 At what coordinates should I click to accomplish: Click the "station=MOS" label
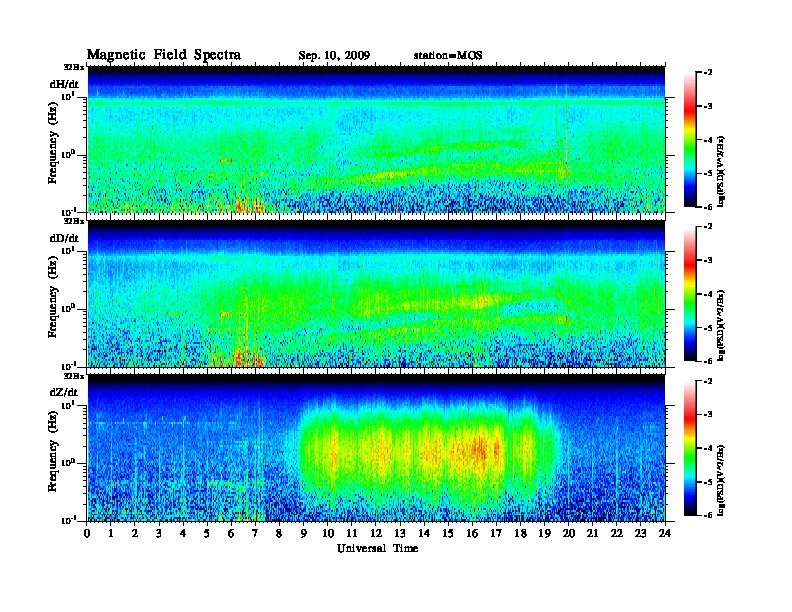point(448,56)
